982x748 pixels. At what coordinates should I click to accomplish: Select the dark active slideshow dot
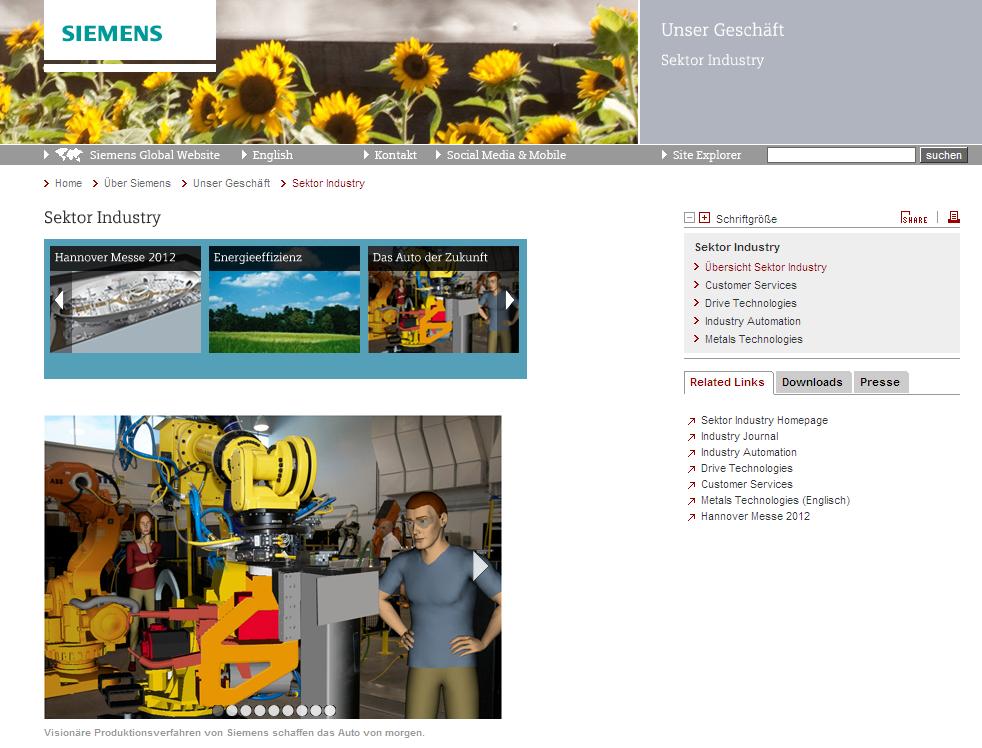(x=218, y=710)
